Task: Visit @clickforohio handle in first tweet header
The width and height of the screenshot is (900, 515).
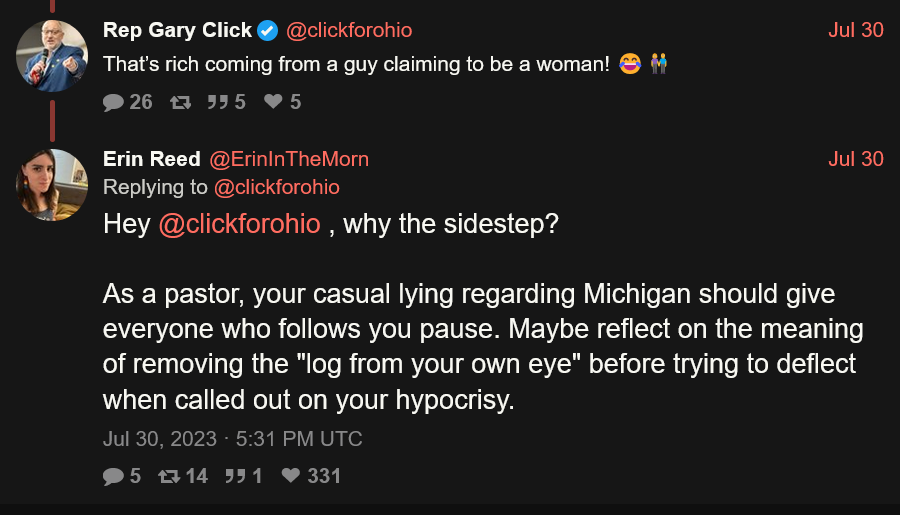Action: point(349,31)
